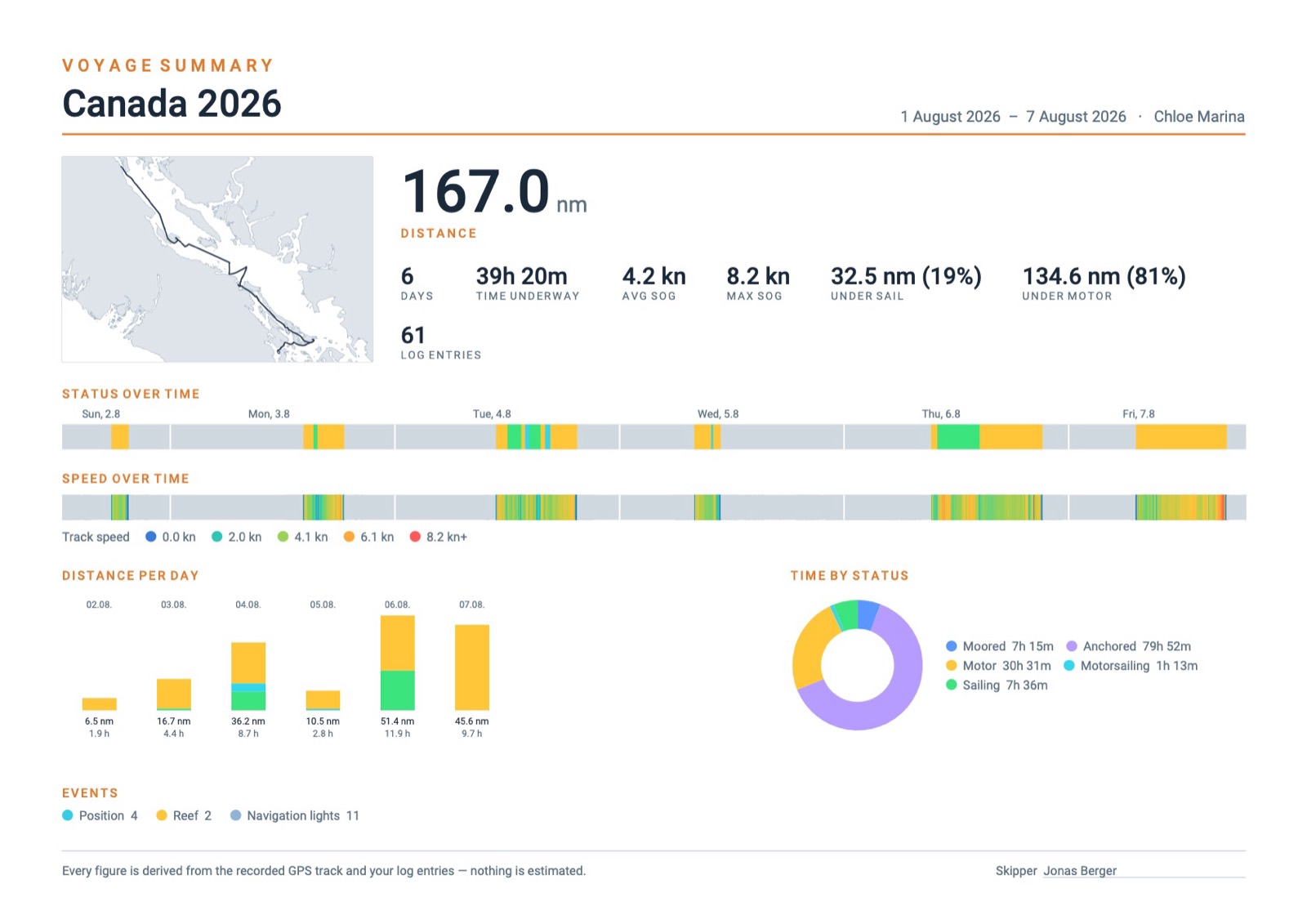The width and height of the screenshot is (1307, 924).
Task: Select the 4.2 kn average SOG value
Action: click(x=654, y=276)
